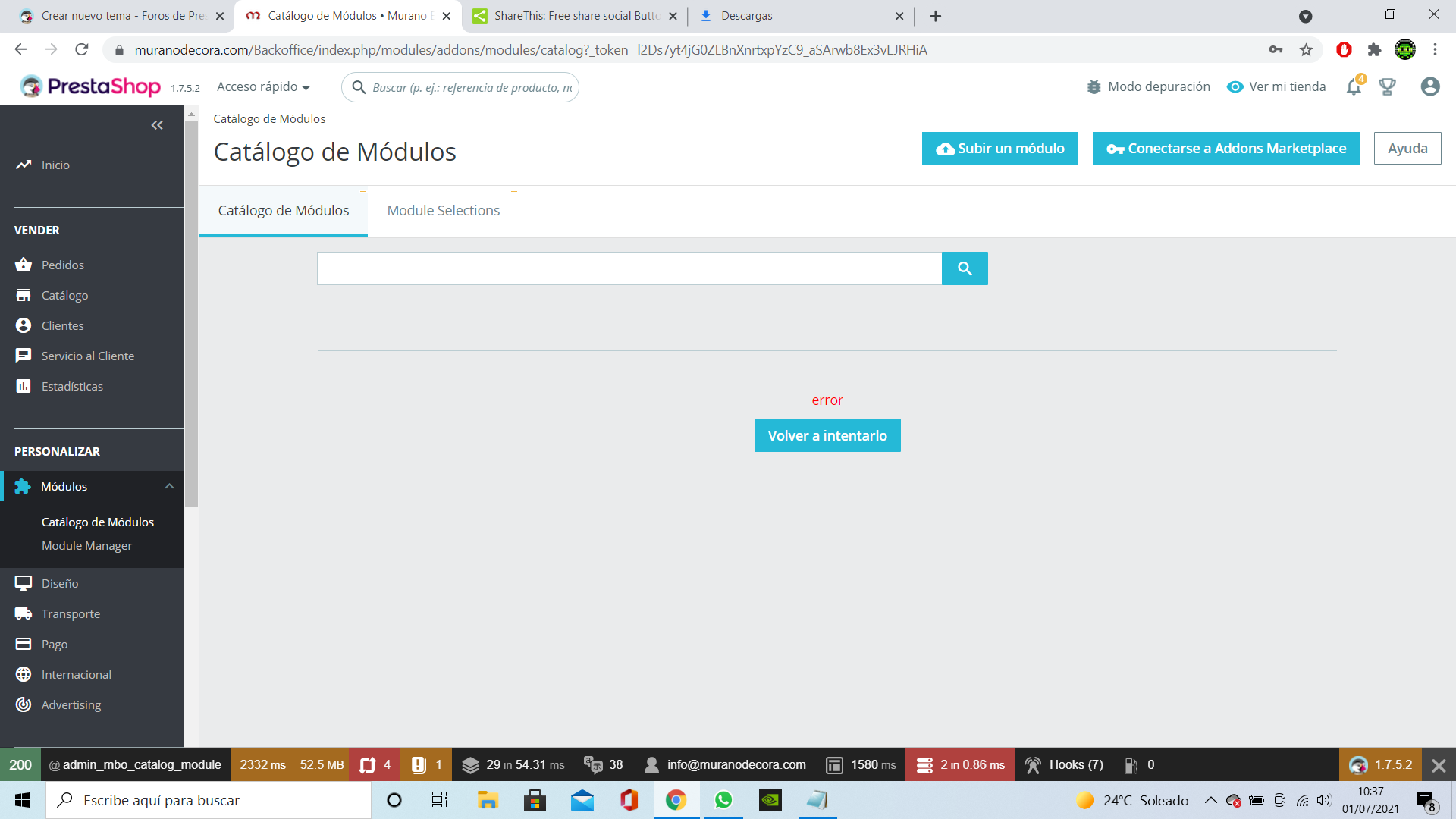Click Subir un módulo button
Viewport: 1456px width, 819px height.
999,149
